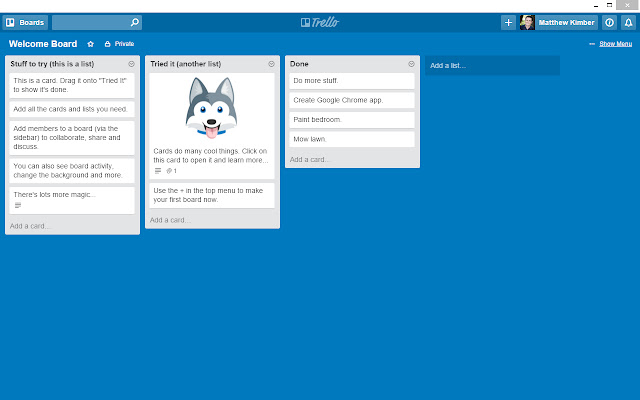The image size is (640, 400).
Task: Minimize the Trello window
Action: pyautogui.click(x=596, y=5)
